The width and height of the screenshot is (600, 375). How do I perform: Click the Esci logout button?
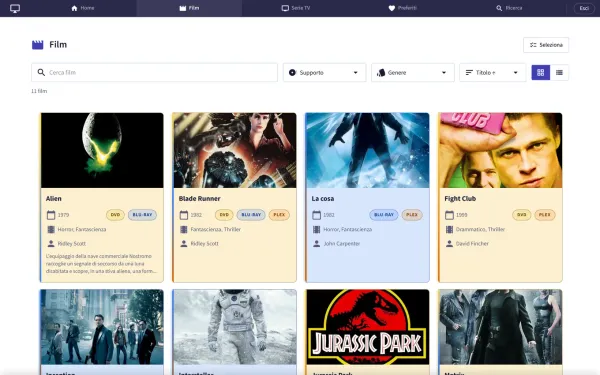click(584, 8)
